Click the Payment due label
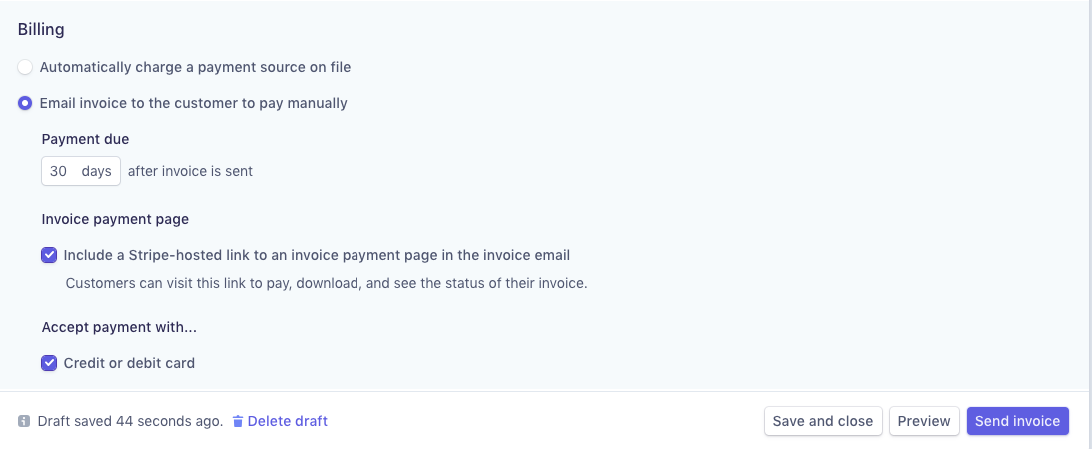The width and height of the screenshot is (1092, 449). pyautogui.click(x=86, y=139)
